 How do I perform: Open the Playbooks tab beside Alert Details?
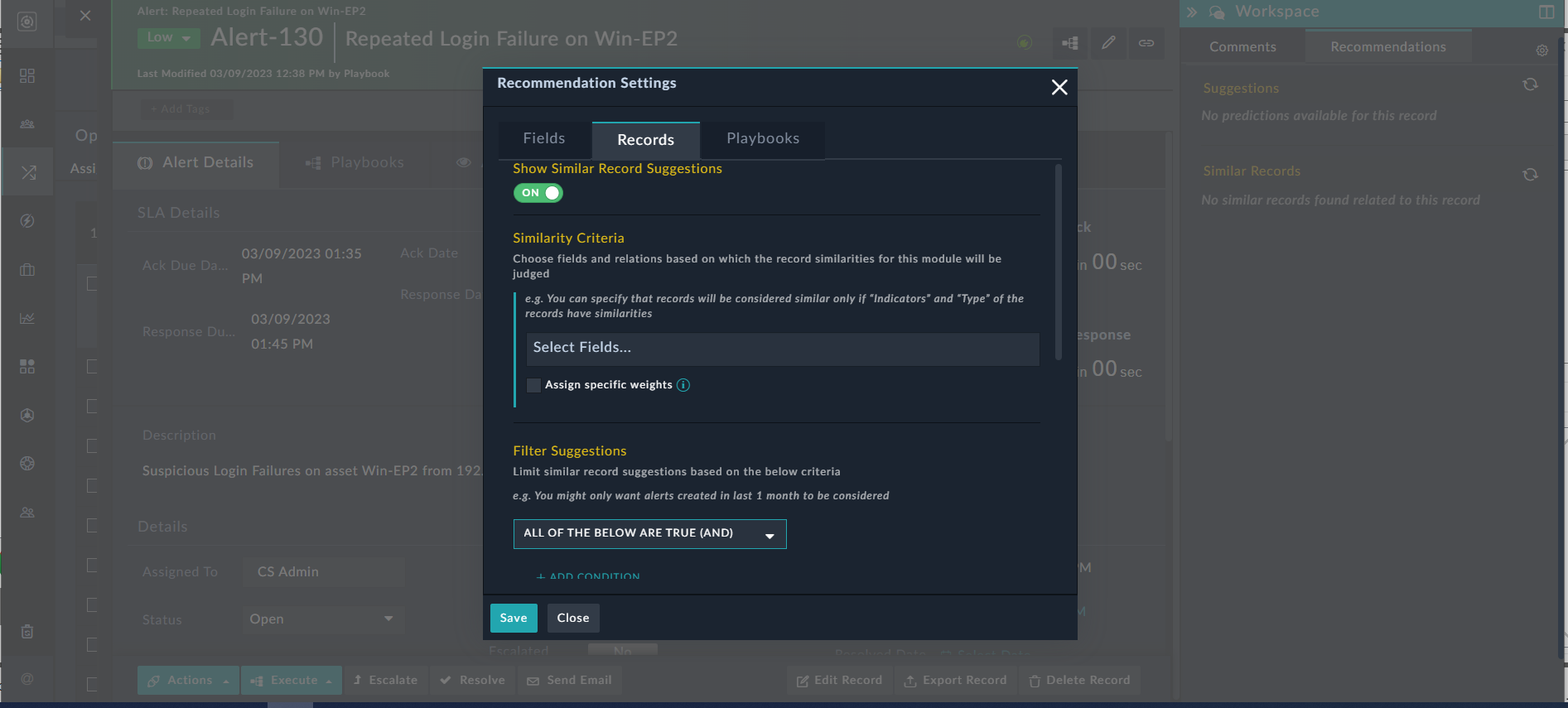point(355,162)
